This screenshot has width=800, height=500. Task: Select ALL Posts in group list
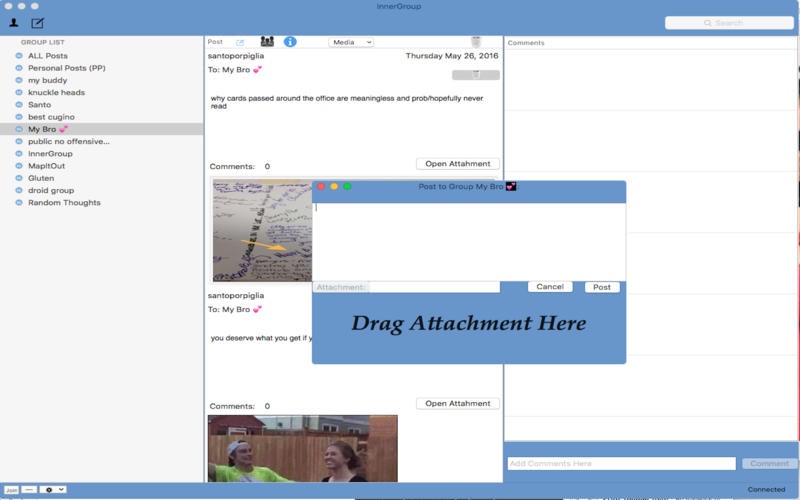coord(47,56)
